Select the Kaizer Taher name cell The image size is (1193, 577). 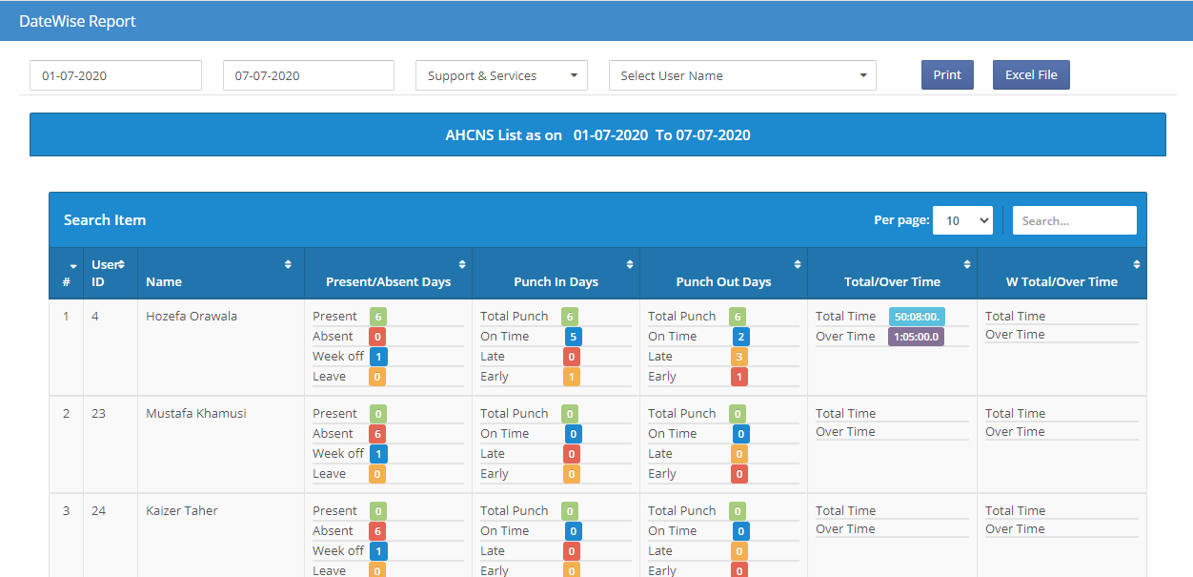(182, 511)
